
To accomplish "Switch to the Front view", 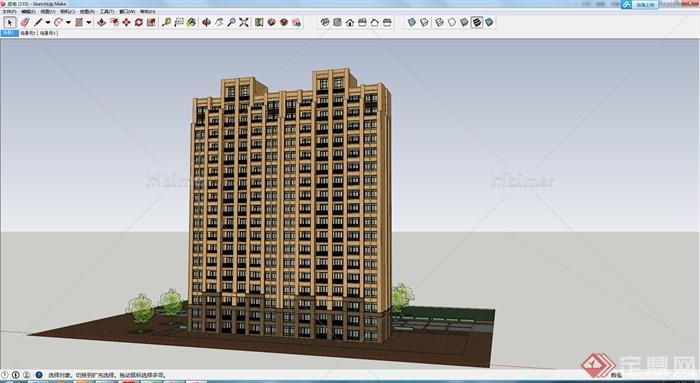I will [350, 22].
